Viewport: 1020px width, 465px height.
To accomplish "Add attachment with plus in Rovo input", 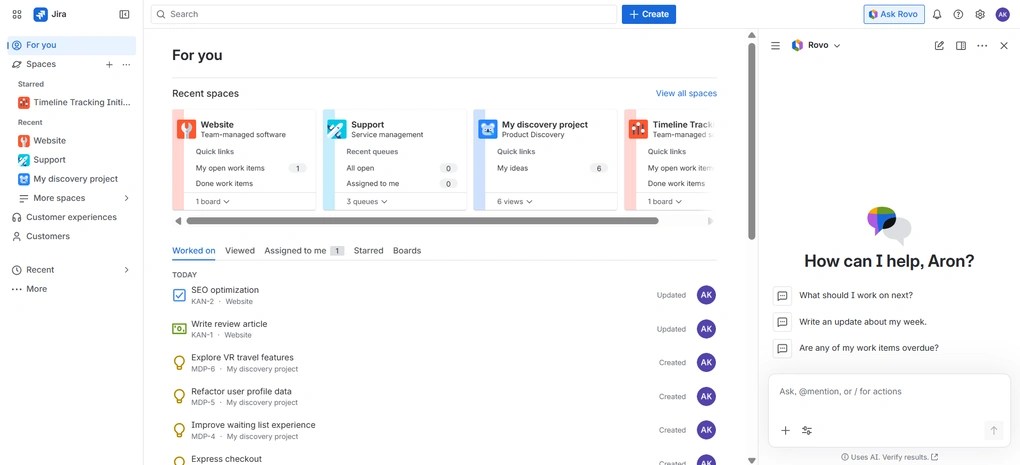I will [x=785, y=431].
